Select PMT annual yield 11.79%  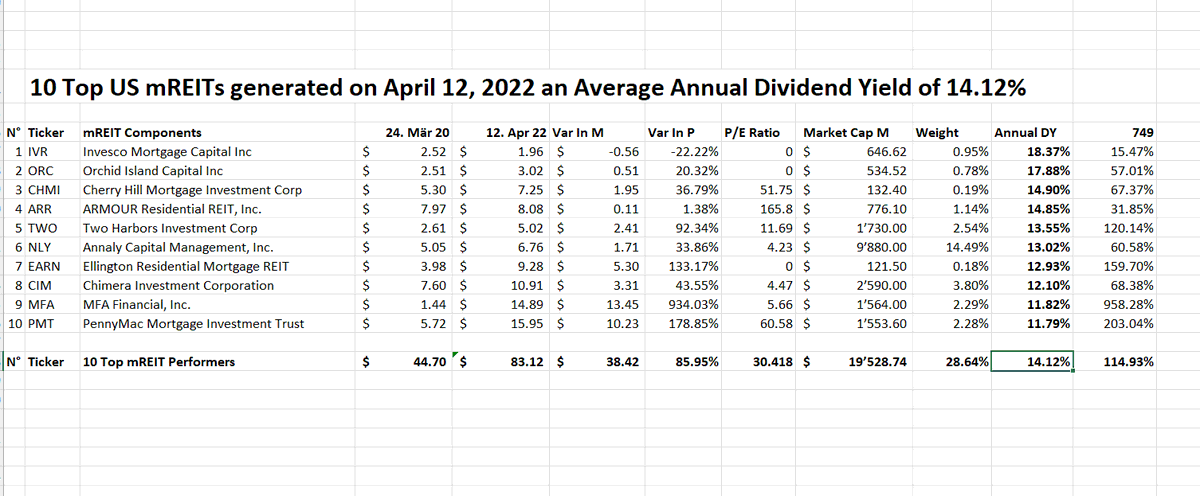pos(1048,324)
